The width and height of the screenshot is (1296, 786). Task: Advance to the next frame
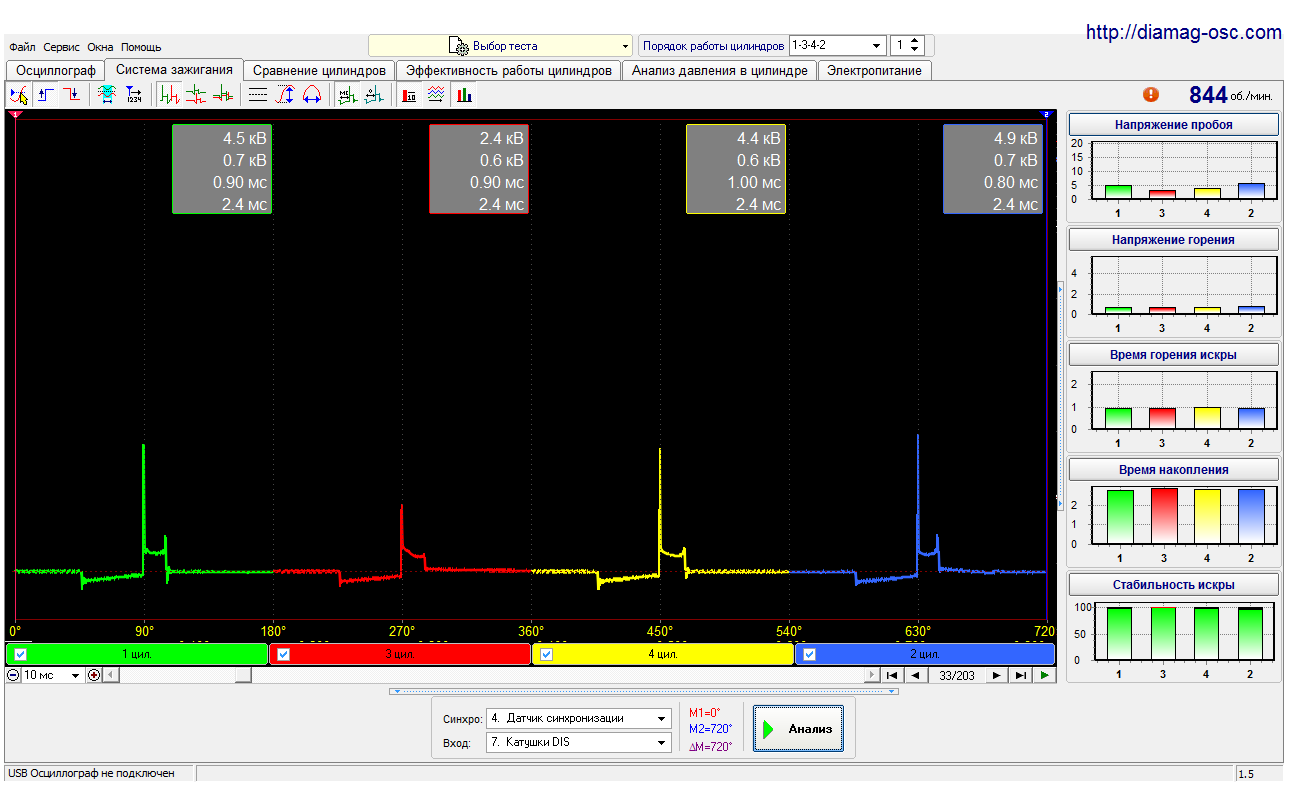(x=997, y=675)
